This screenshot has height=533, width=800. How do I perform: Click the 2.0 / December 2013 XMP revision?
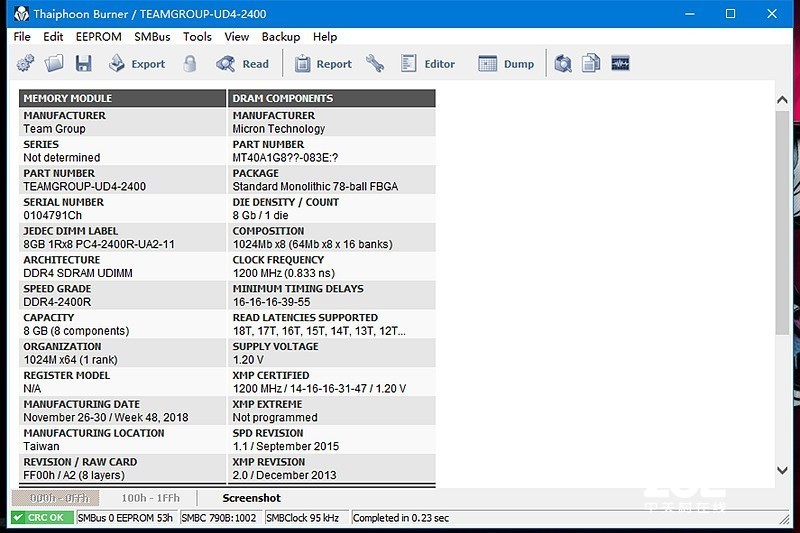[x=285, y=475]
